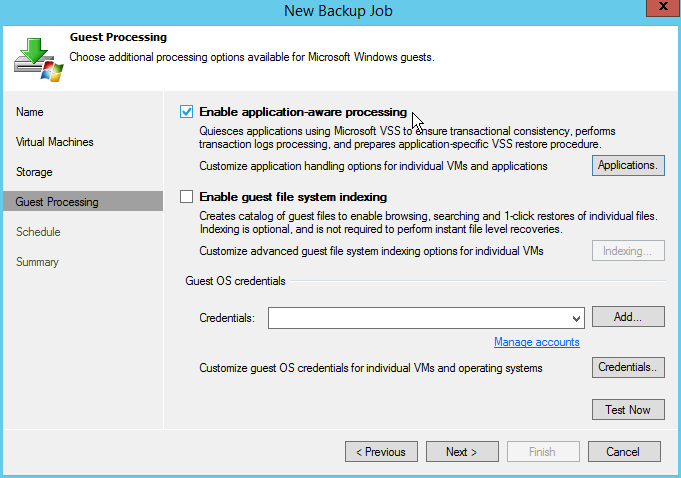Enable guest file system indexing checkbox
681x478 pixels.
(187, 197)
